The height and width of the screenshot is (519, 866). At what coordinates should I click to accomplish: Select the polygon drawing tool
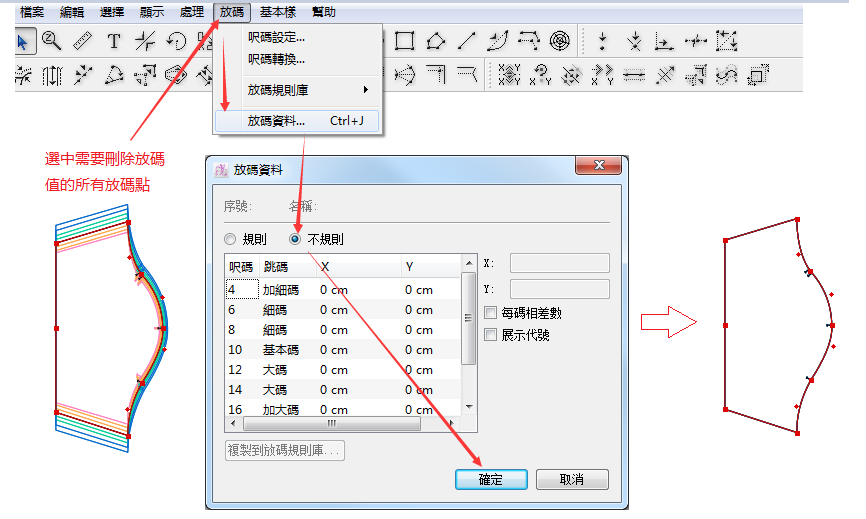coord(436,41)
